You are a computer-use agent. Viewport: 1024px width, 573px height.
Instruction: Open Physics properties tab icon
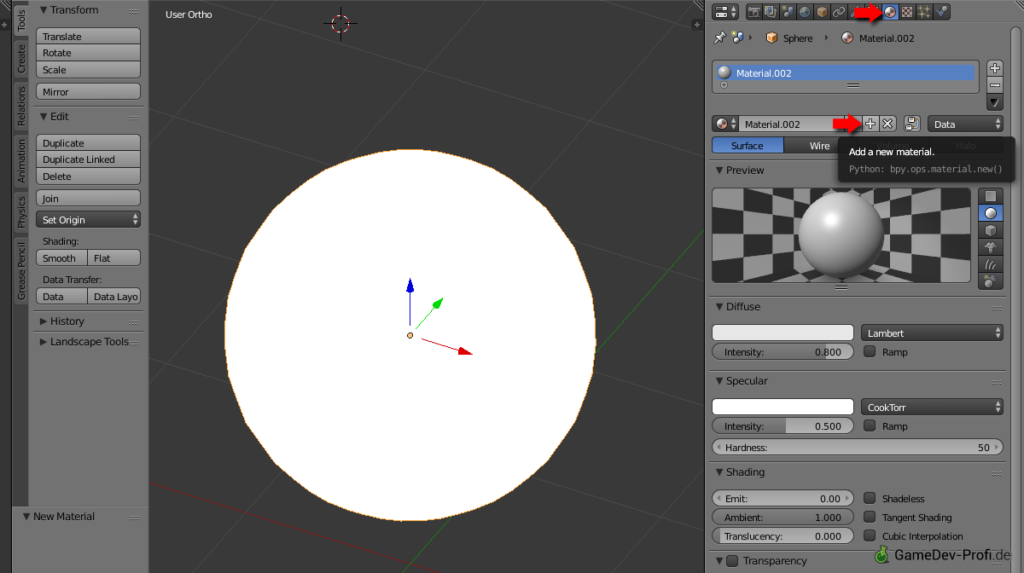coord(941,12)
